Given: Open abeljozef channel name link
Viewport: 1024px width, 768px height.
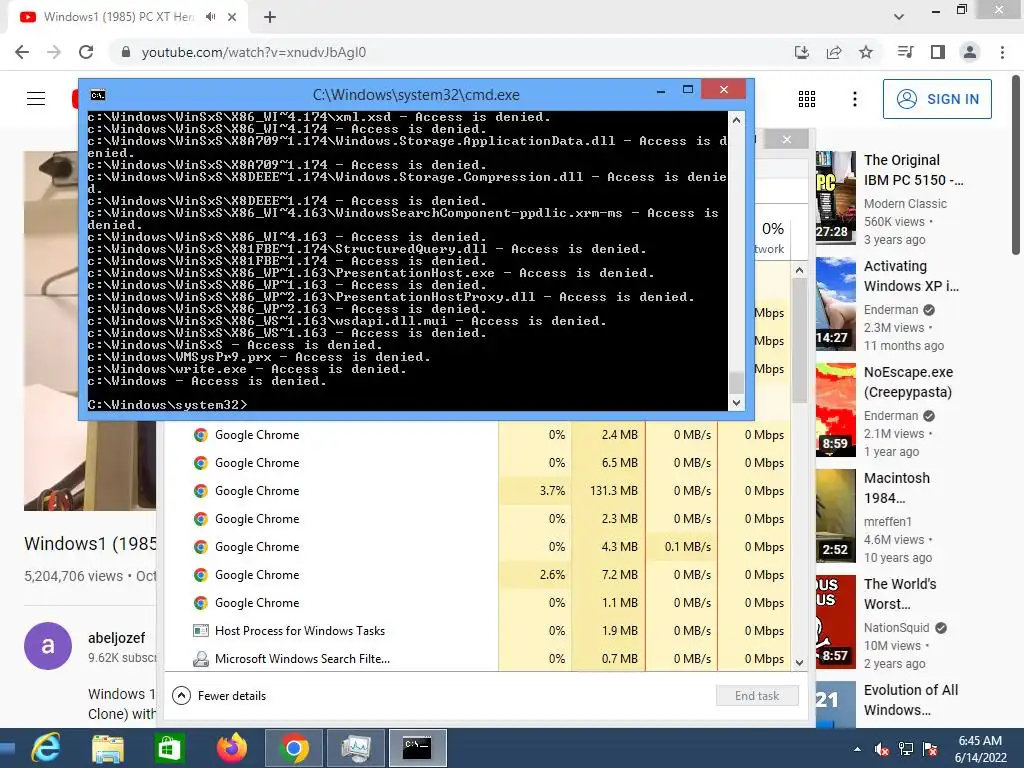Looking at the screenshot, I should pyautogui.click(x=117, y=638).
